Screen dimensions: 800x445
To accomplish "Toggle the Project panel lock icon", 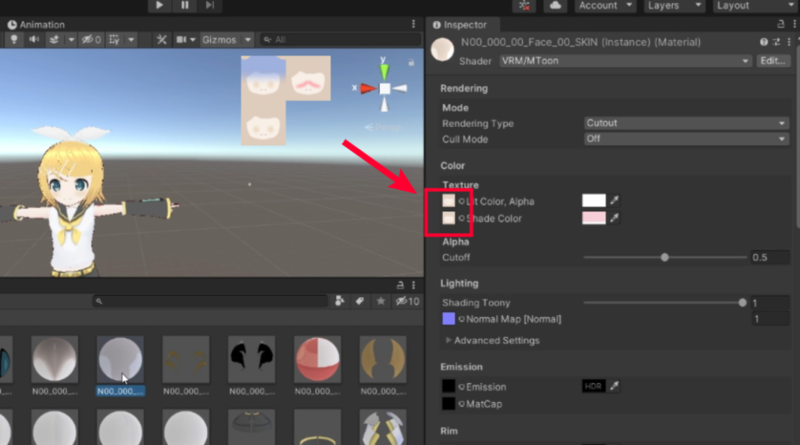I will tap(401, 285).
